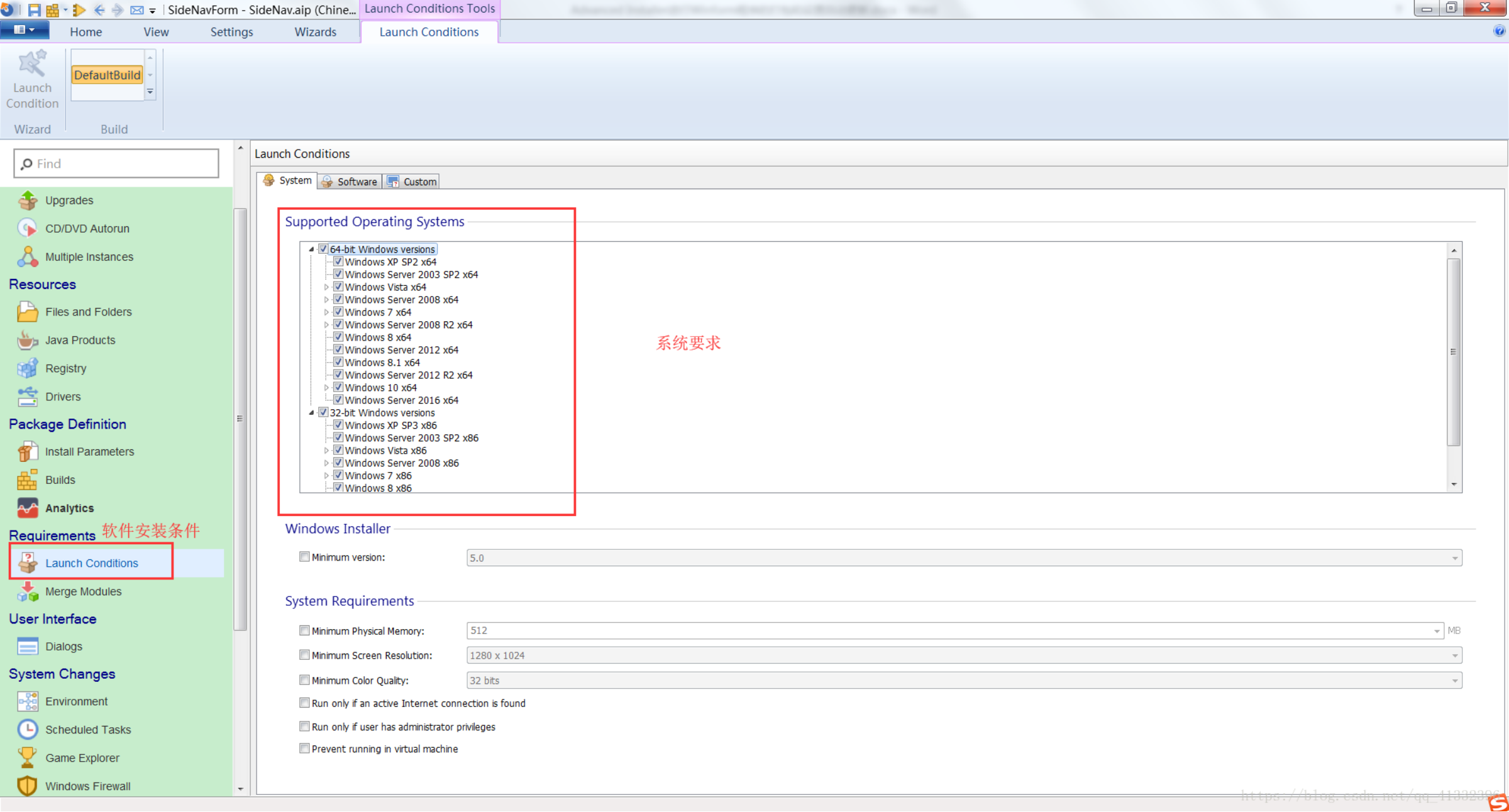Open the Java Products icon
Viewport: 1509px width, 812px height.
pos(28,340)
